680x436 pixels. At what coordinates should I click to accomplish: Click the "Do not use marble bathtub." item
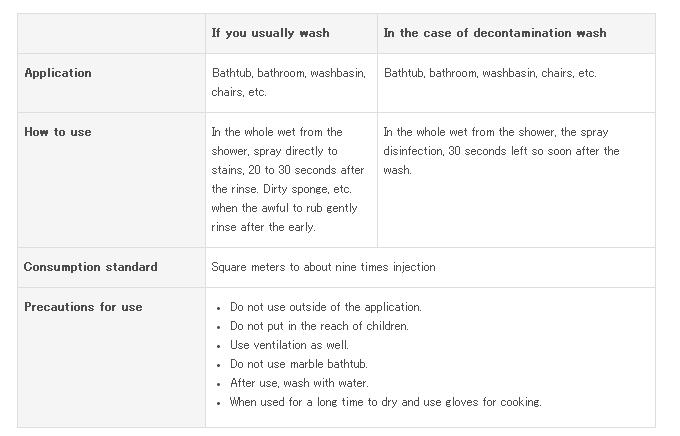(x=298, y=364)
